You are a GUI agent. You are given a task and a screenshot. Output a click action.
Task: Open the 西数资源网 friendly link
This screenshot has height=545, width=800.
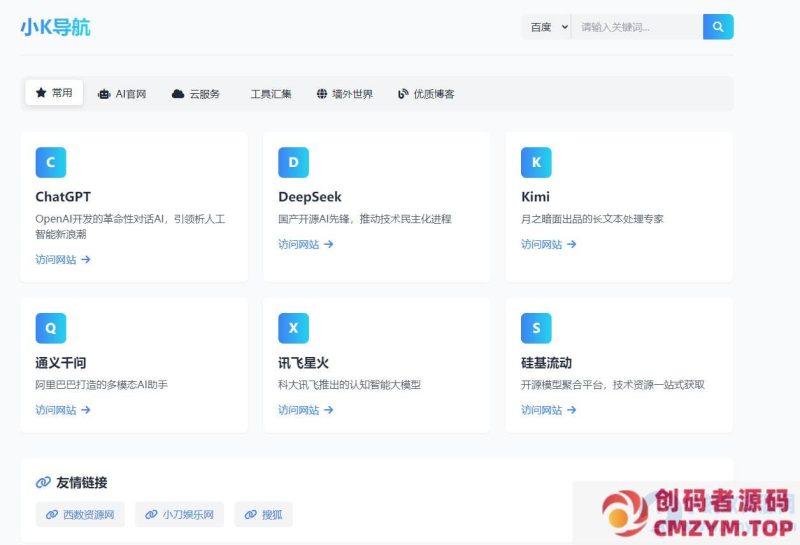pos(80,514)
